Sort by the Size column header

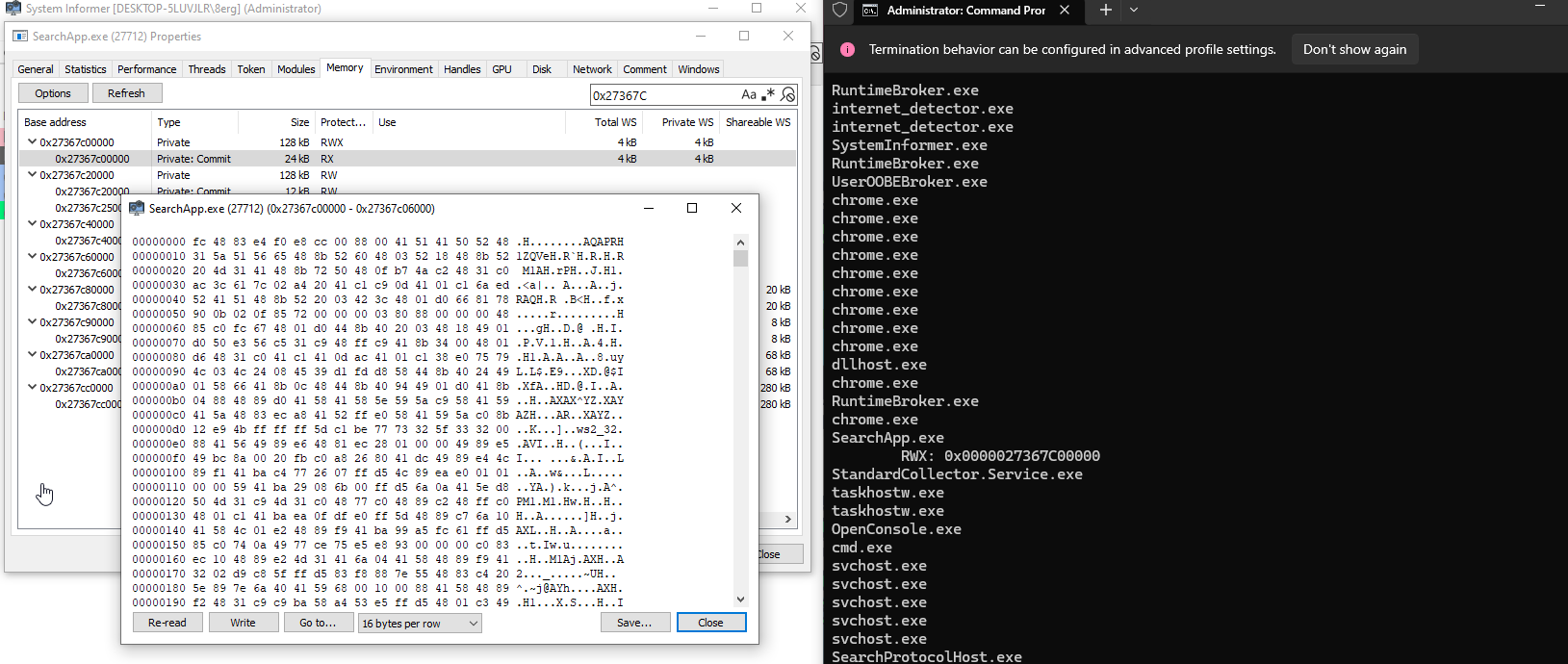277,122
